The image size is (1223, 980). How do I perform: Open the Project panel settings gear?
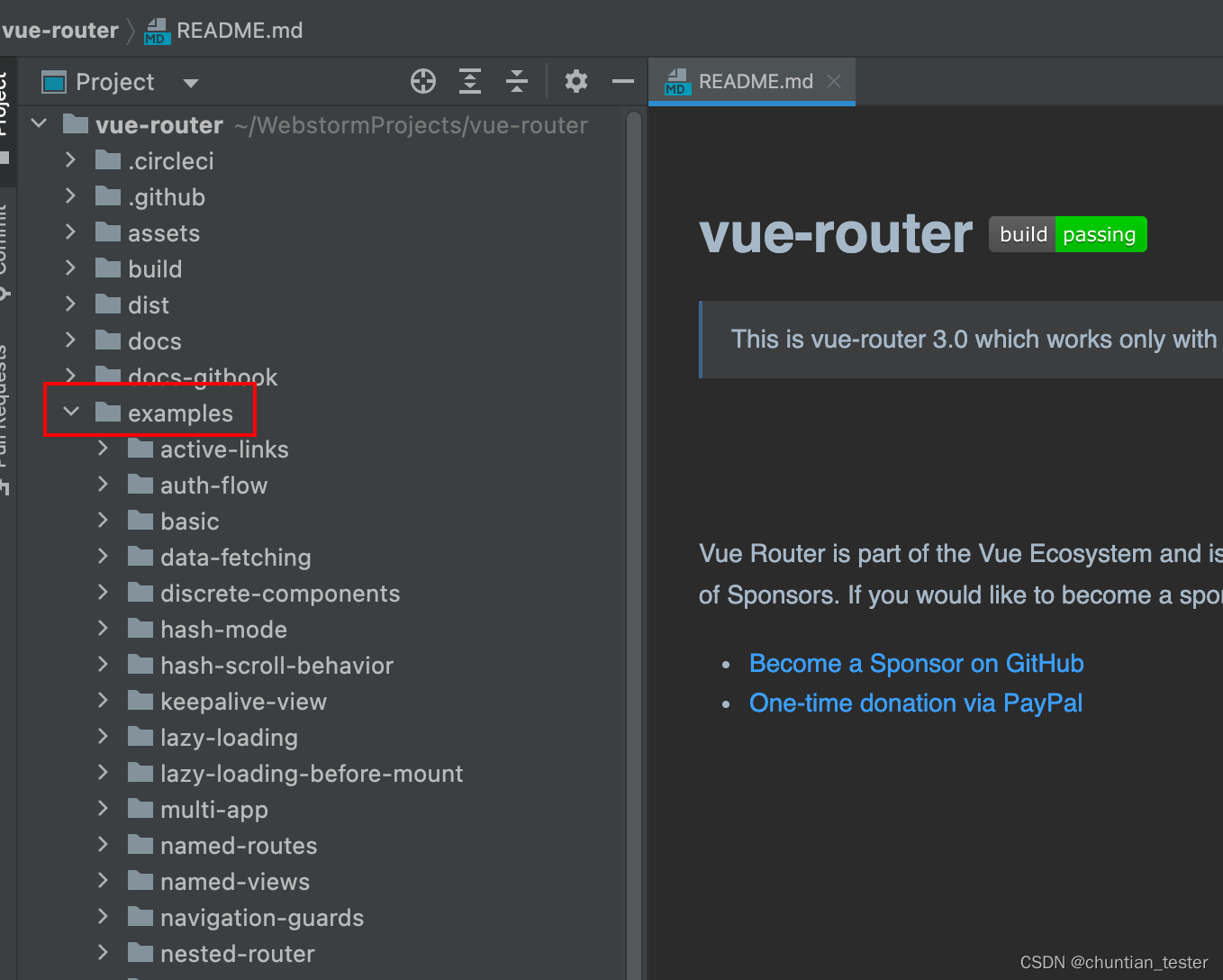tap(575, 81)
